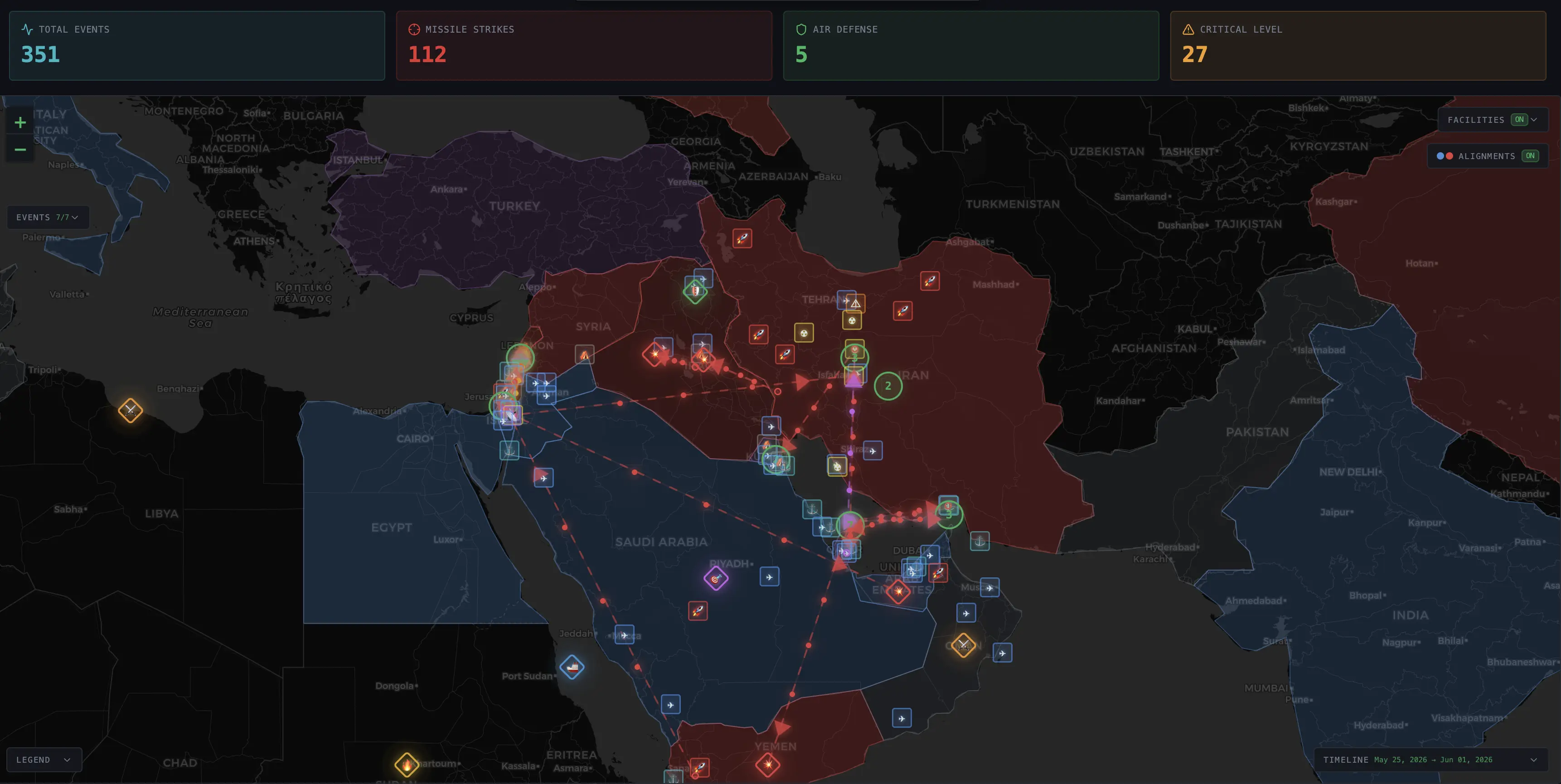Click the air defense shield marker in northern Iraq
The height and width of the screenshot is (784, 1561).
tap(695, 291)
